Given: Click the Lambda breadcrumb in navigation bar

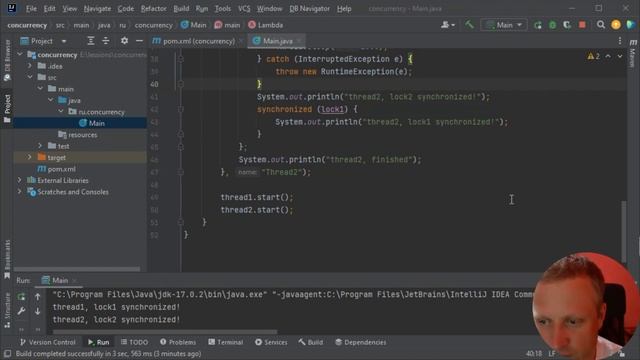Looking at the screenshot, I should pos(265,25).
